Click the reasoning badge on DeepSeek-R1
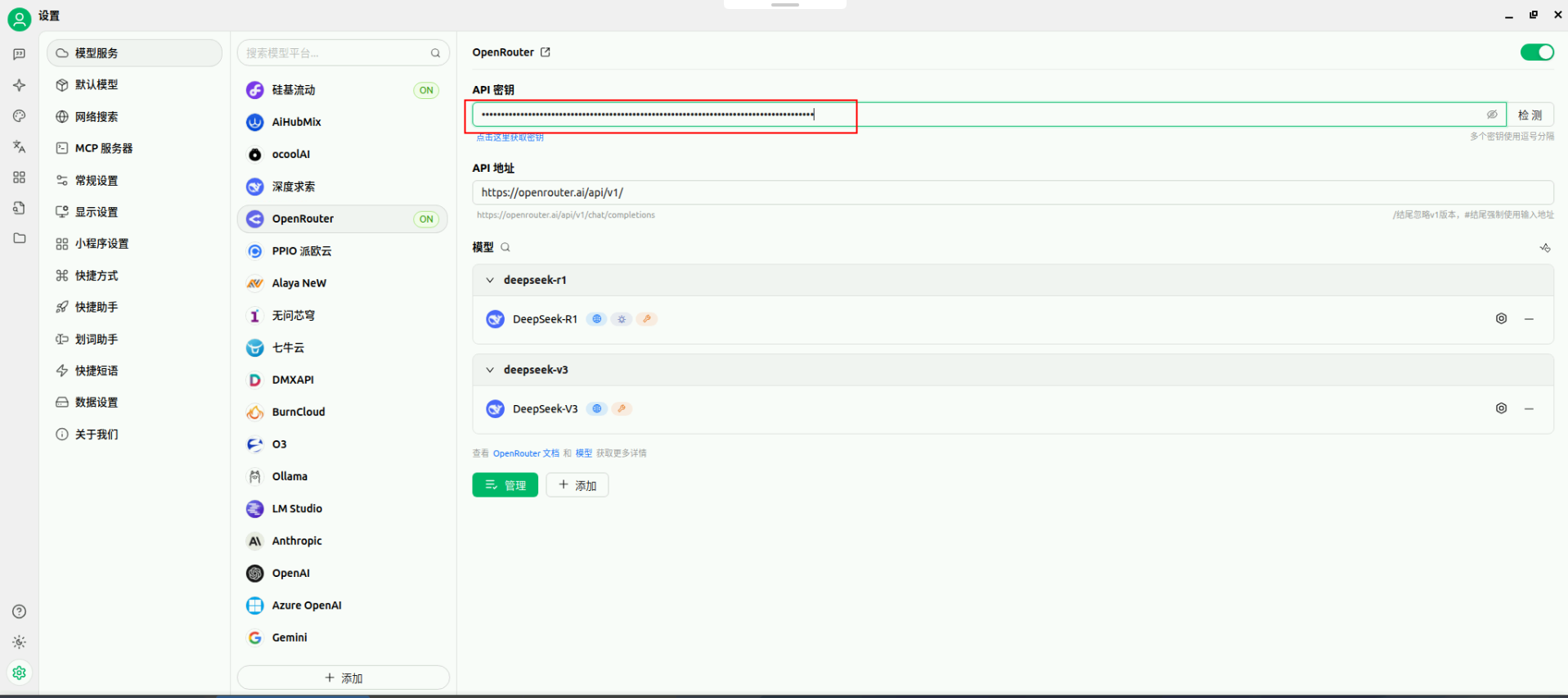Screen dimensions: 1568x698 tap(622, 319)
